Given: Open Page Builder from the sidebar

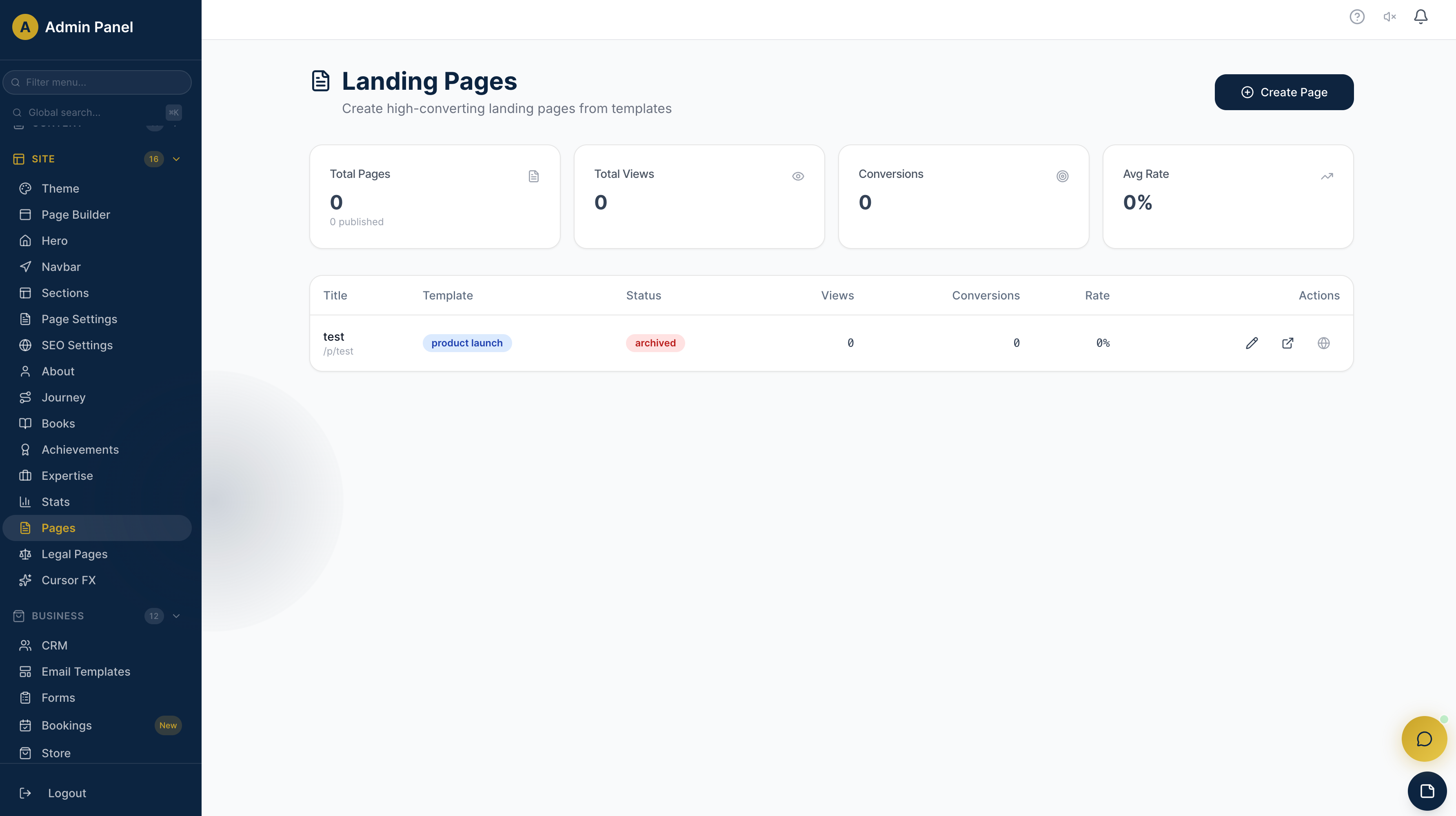Looking at the screenshot, I should pyautogui.click(x=75, y=214).
